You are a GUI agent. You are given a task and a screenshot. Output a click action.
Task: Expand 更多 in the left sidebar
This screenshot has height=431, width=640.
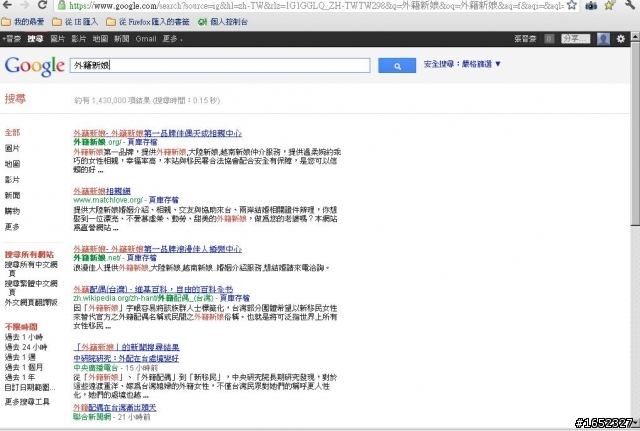tap(12, 227)
